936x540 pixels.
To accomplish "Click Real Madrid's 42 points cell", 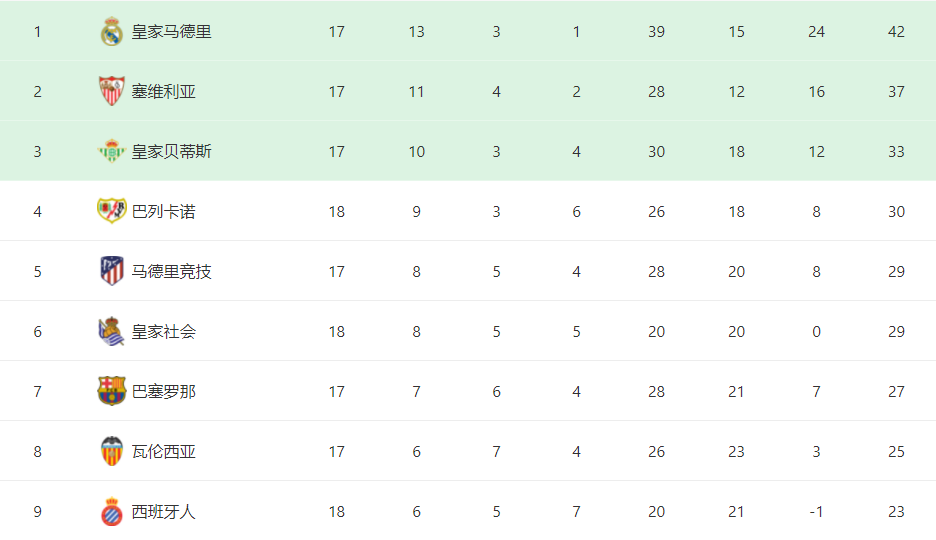I will [896, 32].
